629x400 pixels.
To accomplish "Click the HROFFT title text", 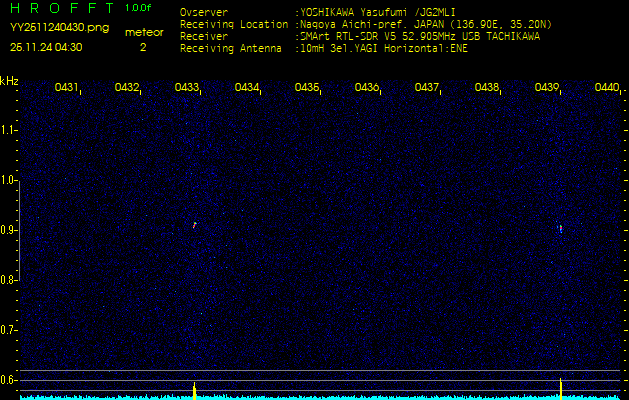I will click(58, 8).
